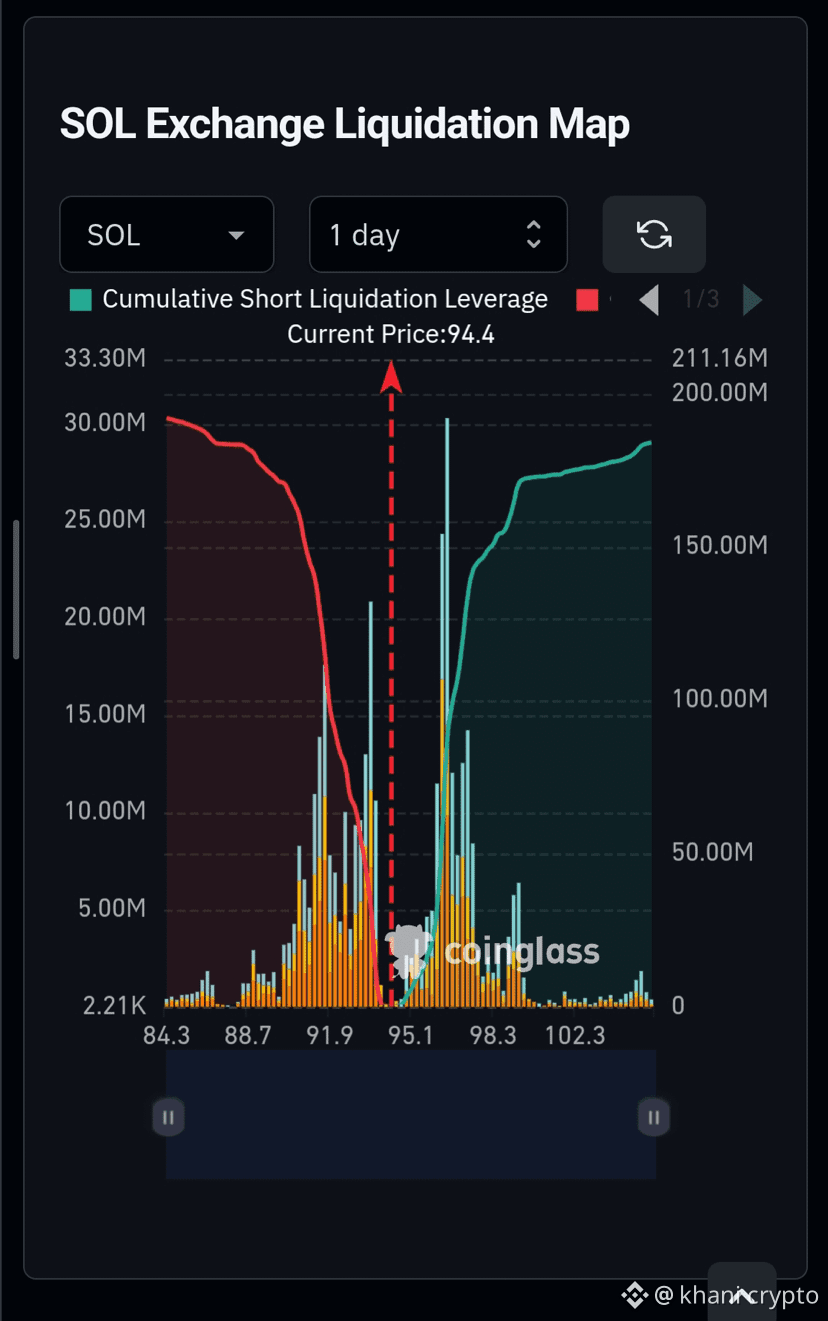The height and width of the screenshot is (1321, 828).
Task: Click the 211.16M right axis label
Action: click(x=720, y=358)
